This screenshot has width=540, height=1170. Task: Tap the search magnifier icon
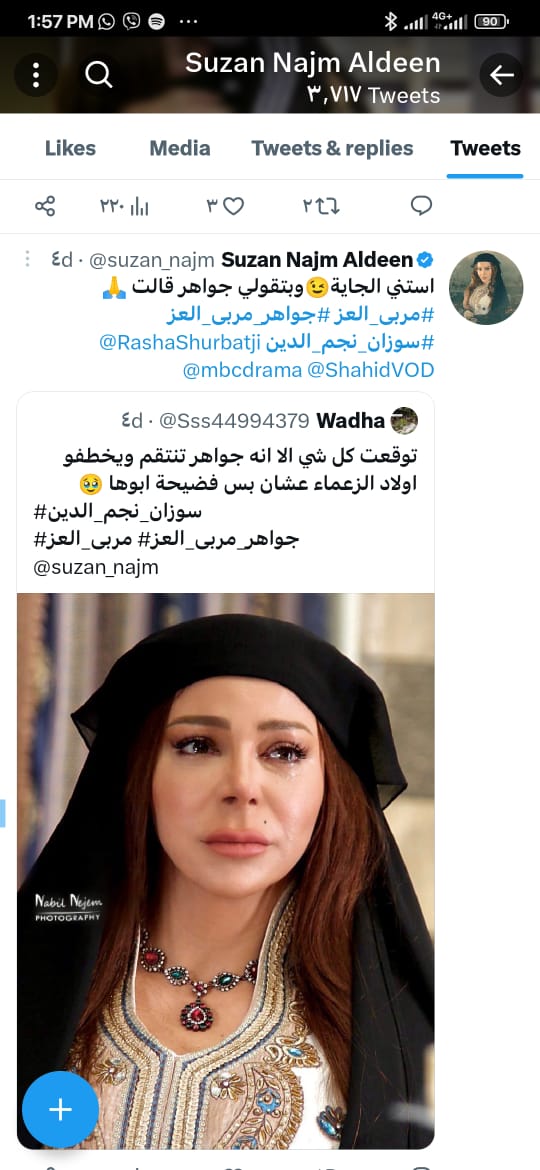(98, 75)
